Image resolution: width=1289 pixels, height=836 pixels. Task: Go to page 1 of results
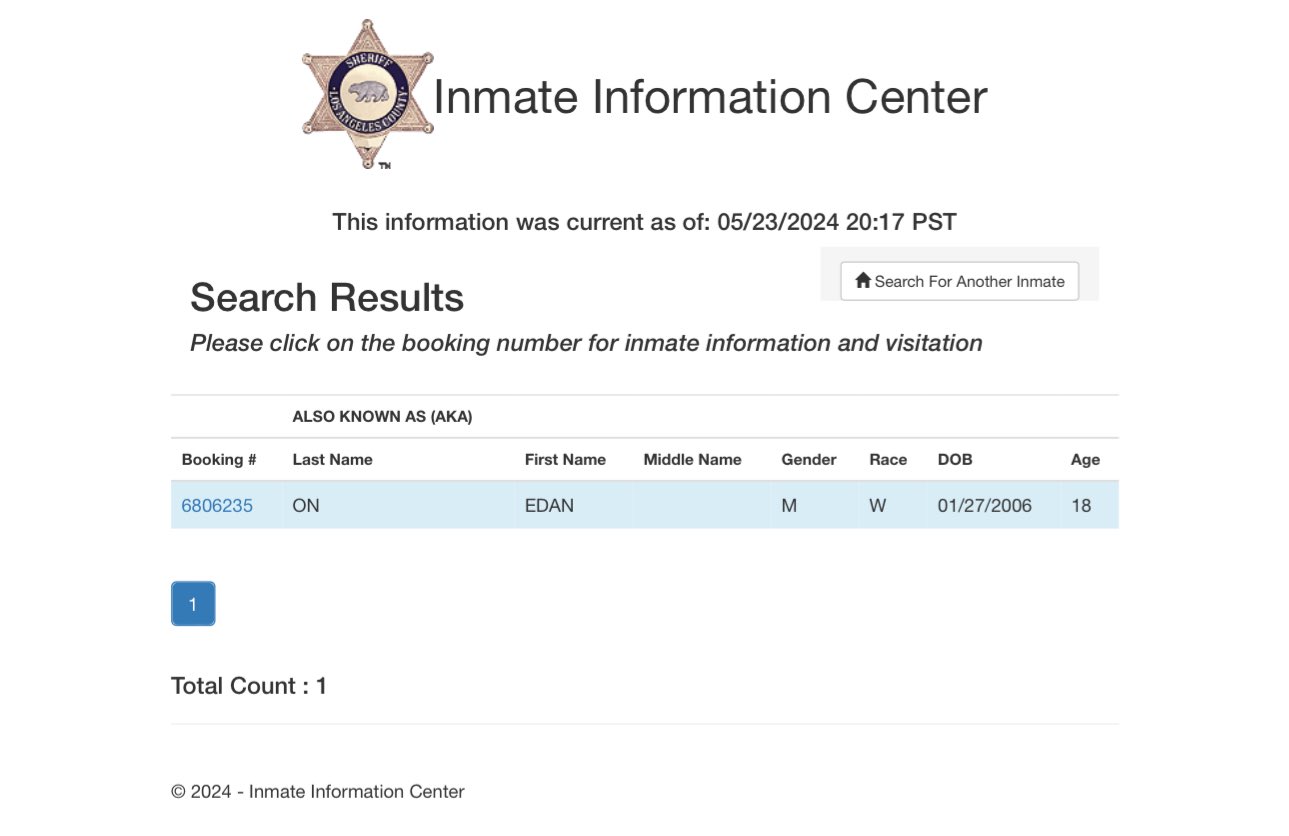click(x=193, y=604)
